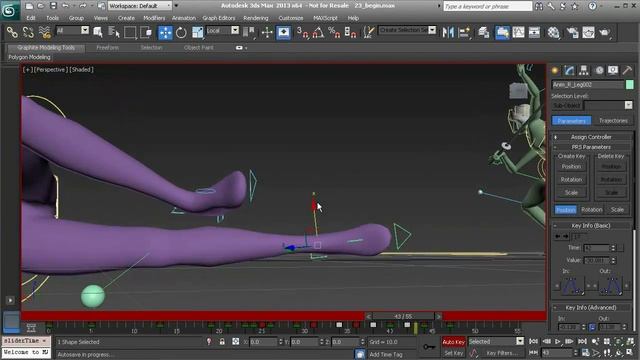Collapse the Assign Controller rollout
The width and height of the screenshot is (640, 360).
[590, 137]
